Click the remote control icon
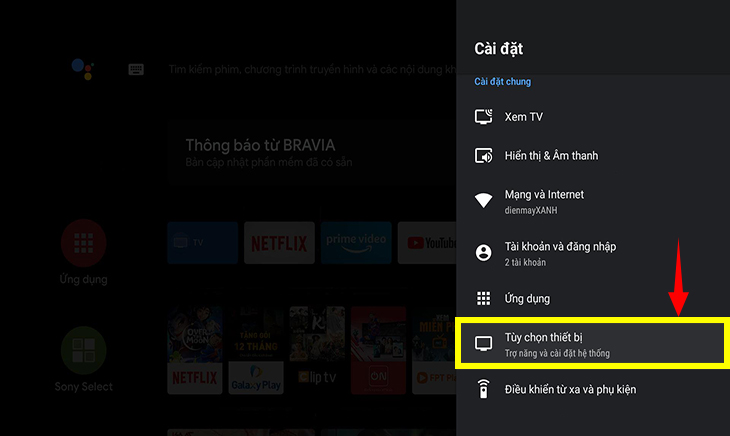 point(484,389)
